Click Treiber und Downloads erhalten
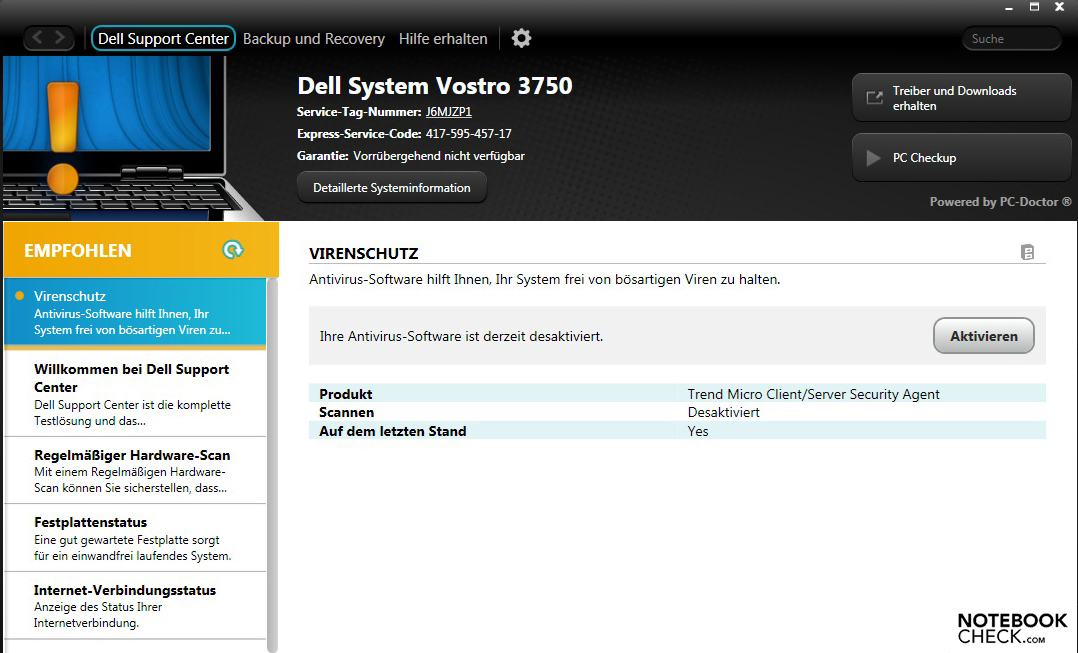1078x653 pixels. pyautogui.click(x=961, y=98)
